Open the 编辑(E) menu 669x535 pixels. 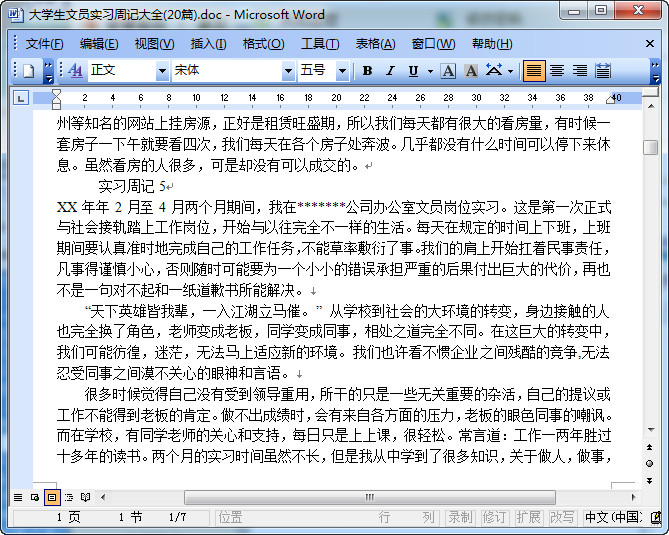tap(99, 44)
